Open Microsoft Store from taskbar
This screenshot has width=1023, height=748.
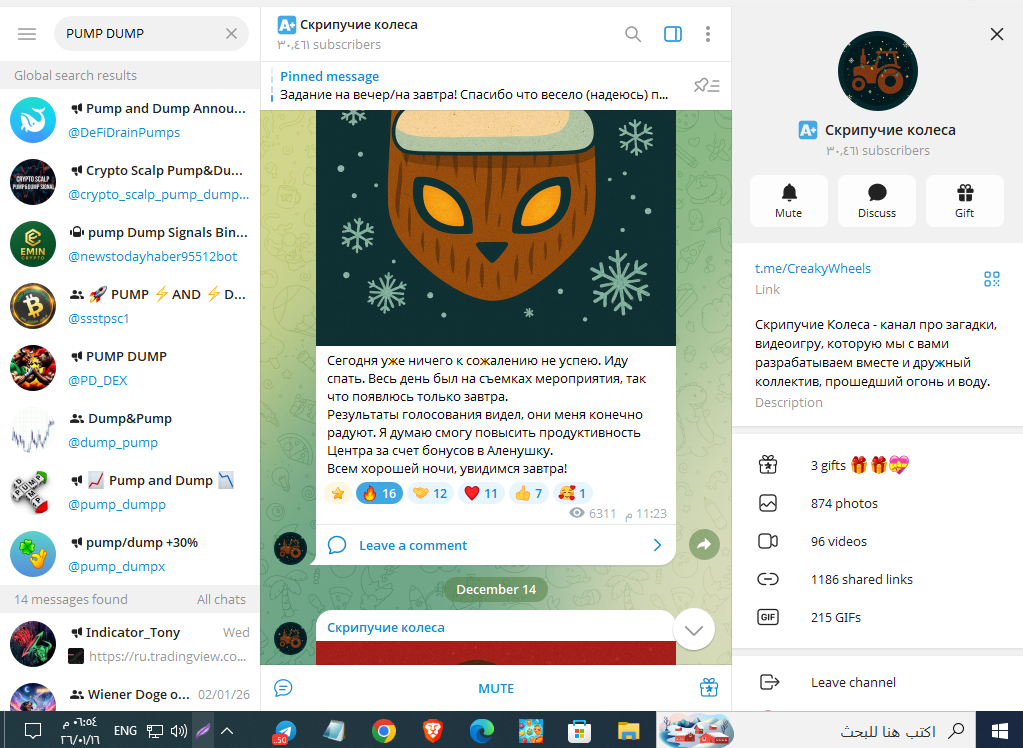(x=579, y=730)
